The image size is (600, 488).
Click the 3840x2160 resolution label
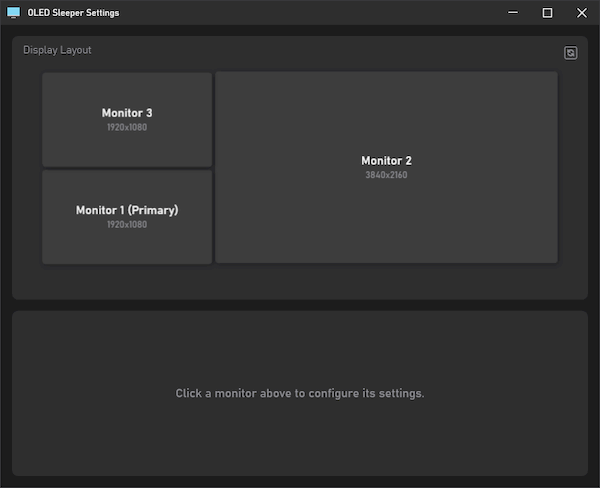click(386, 175)
